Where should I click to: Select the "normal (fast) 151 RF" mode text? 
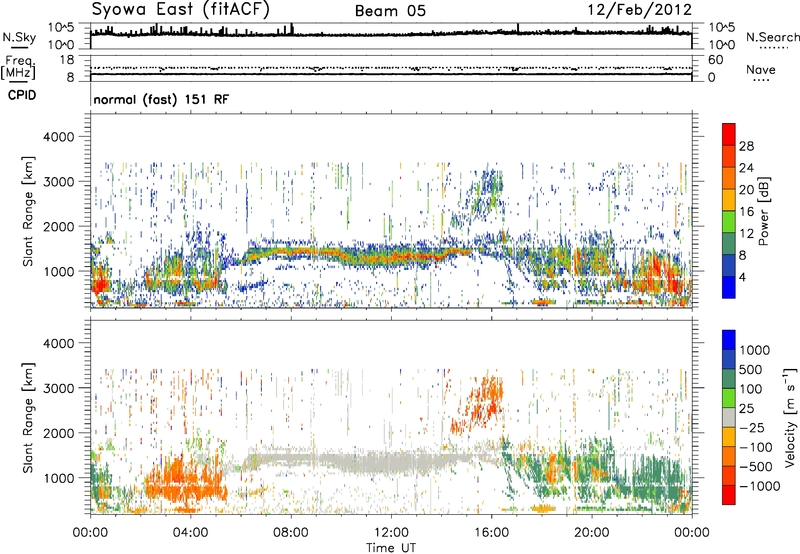pyautogui.click(x=161, y=99)
